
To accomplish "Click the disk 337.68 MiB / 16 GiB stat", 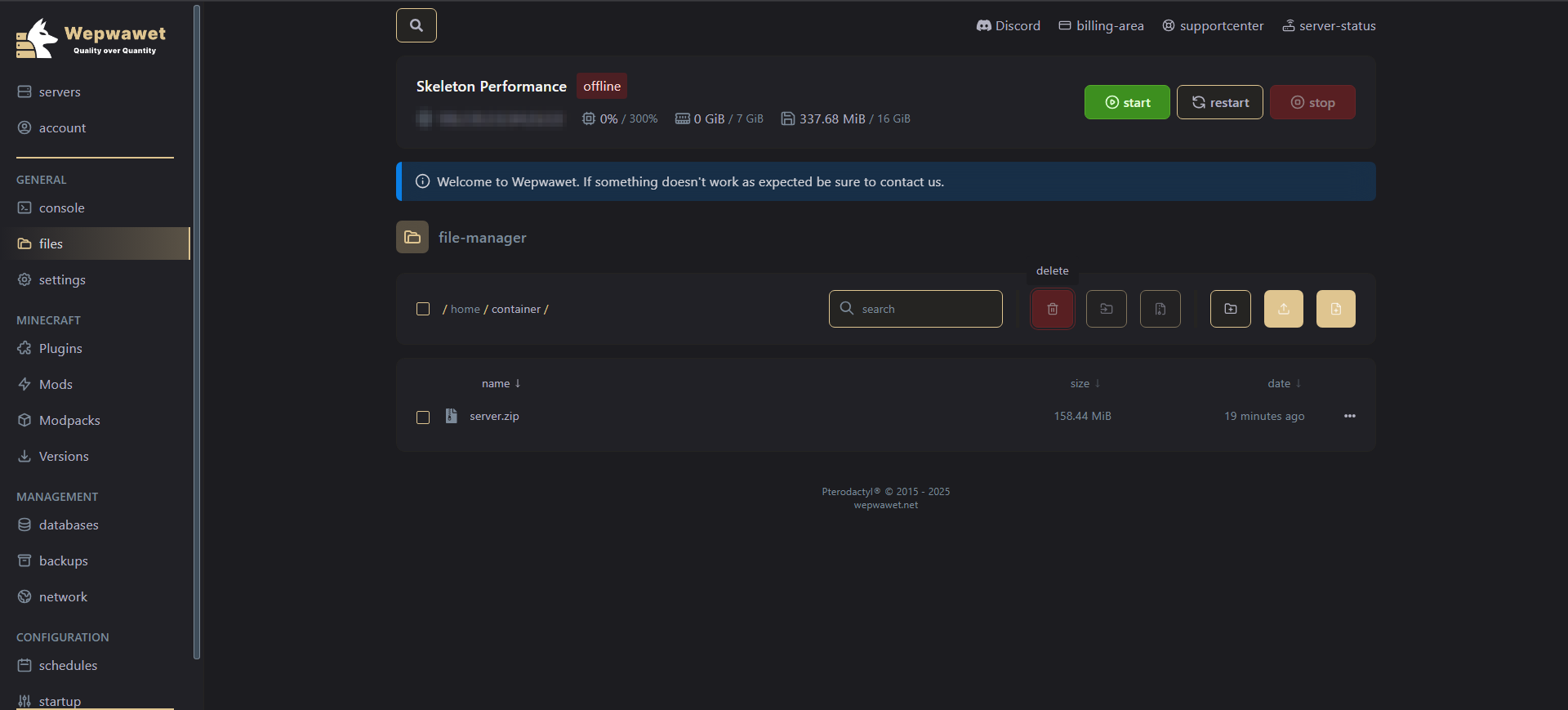I will (846, 118).
